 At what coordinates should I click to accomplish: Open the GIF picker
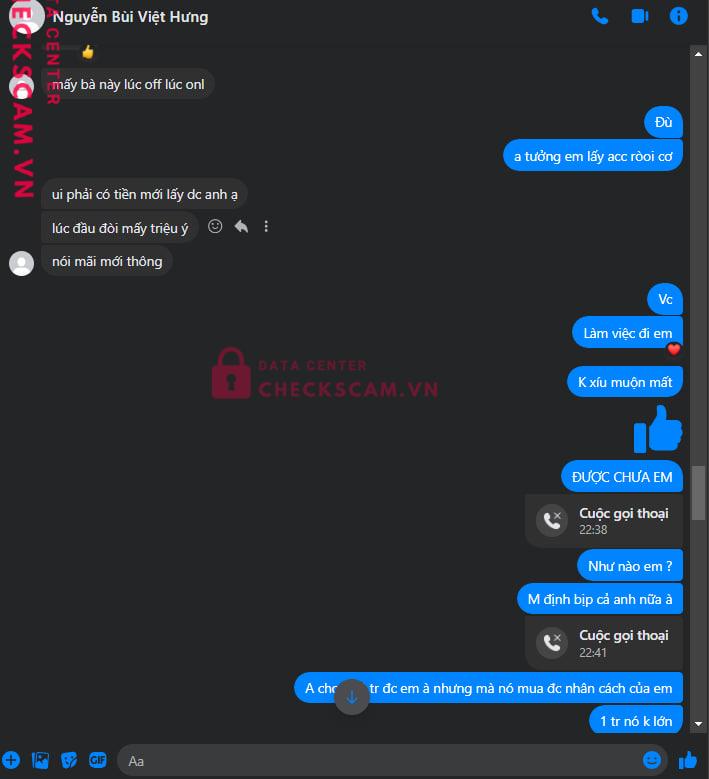pos(98,760)
